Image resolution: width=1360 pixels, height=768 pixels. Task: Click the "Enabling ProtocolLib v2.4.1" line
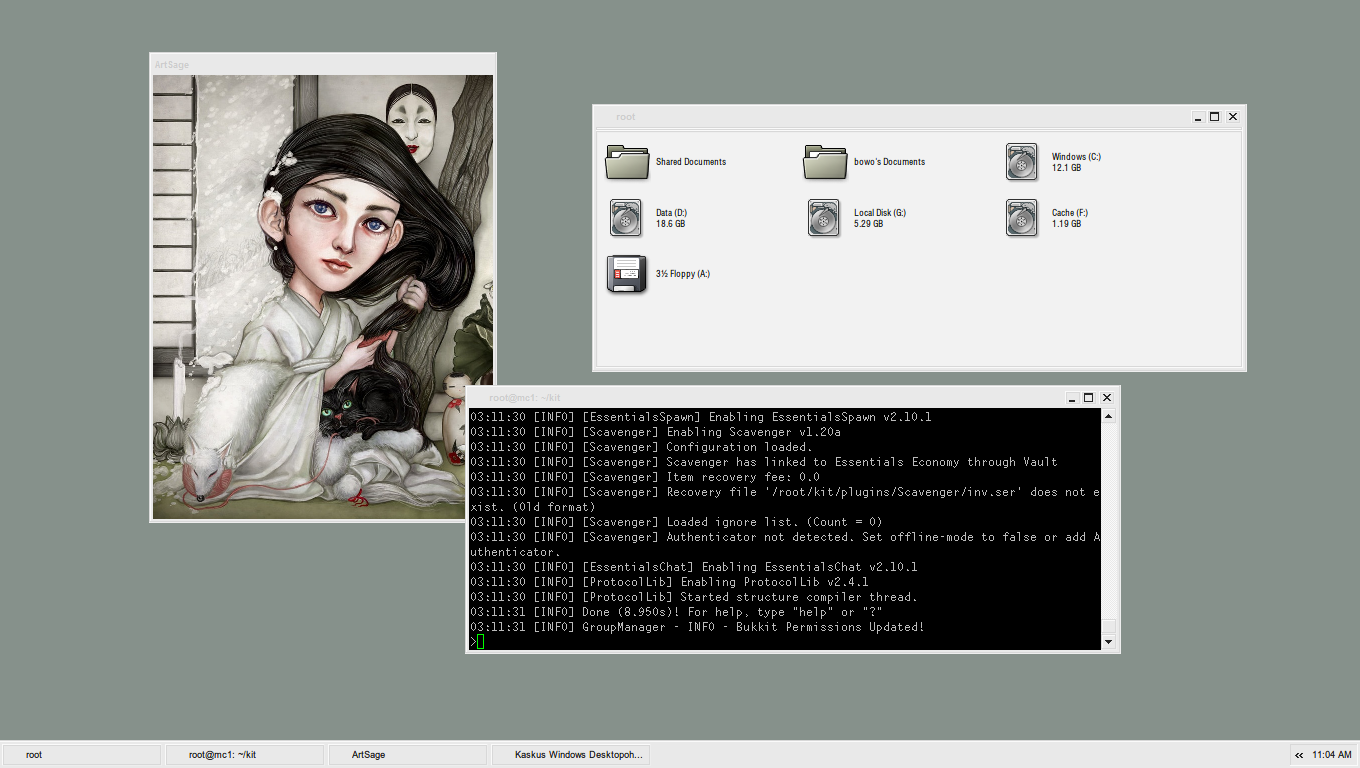coord(669,582)
